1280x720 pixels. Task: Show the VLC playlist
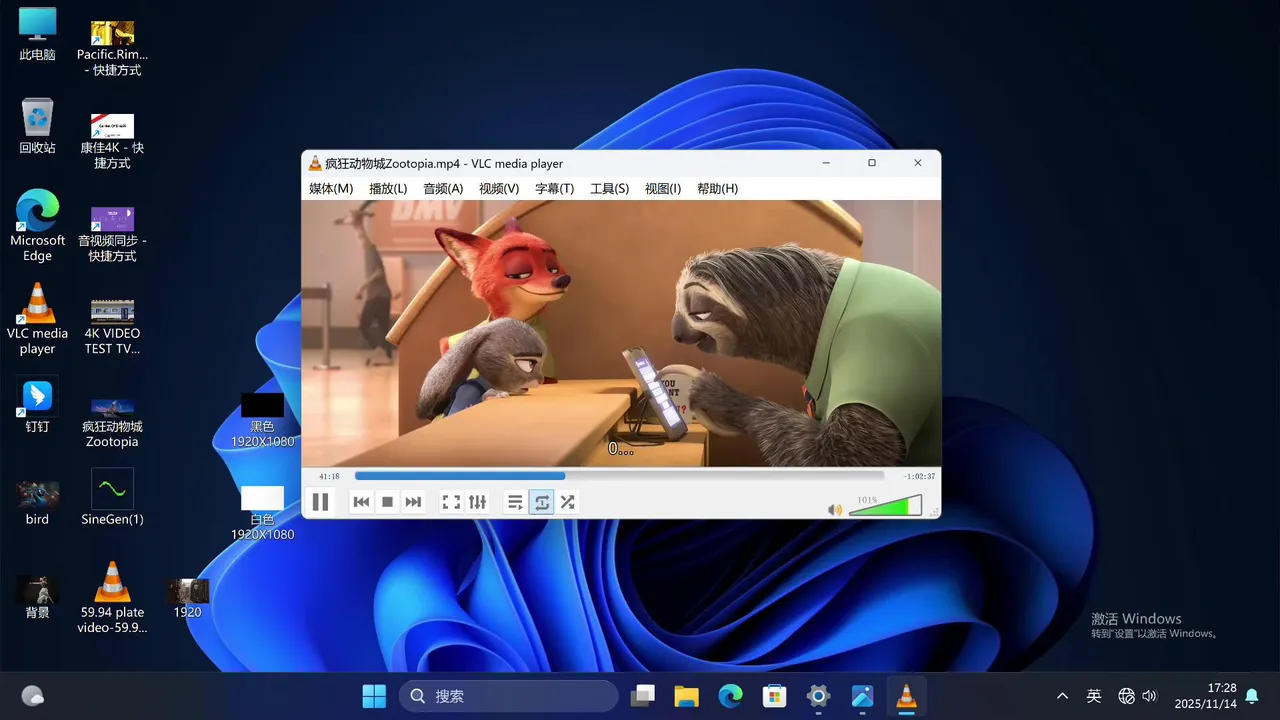515,502
